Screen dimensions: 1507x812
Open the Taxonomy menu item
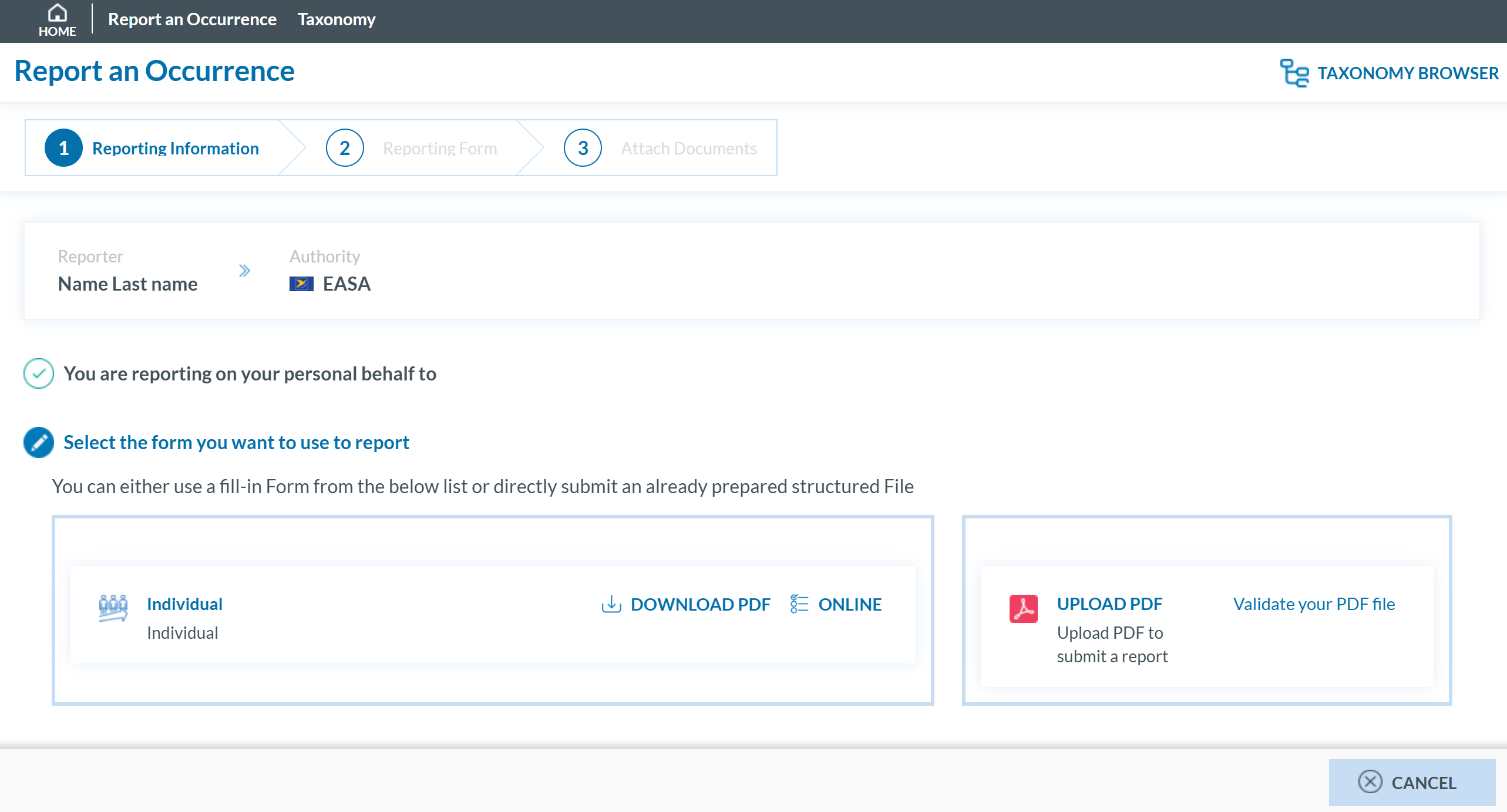[x=336, y=19]
